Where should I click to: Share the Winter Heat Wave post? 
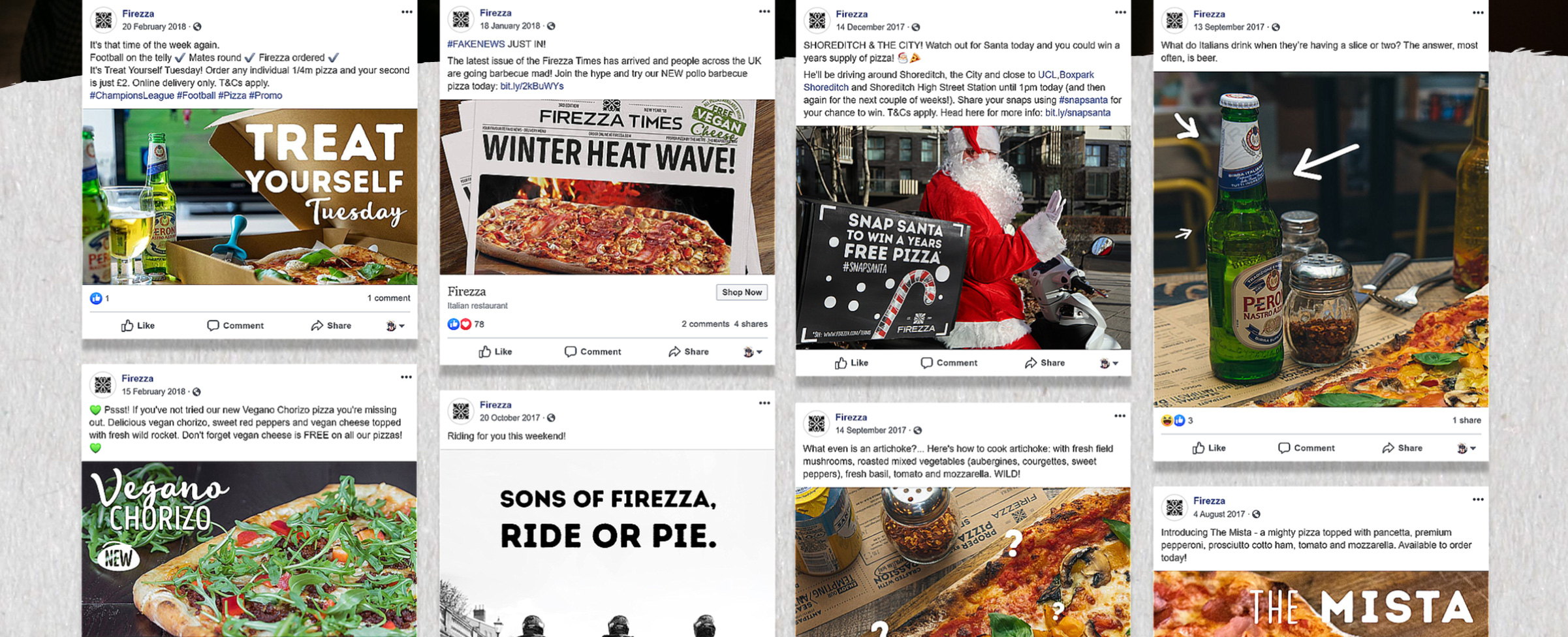[688, 351]
